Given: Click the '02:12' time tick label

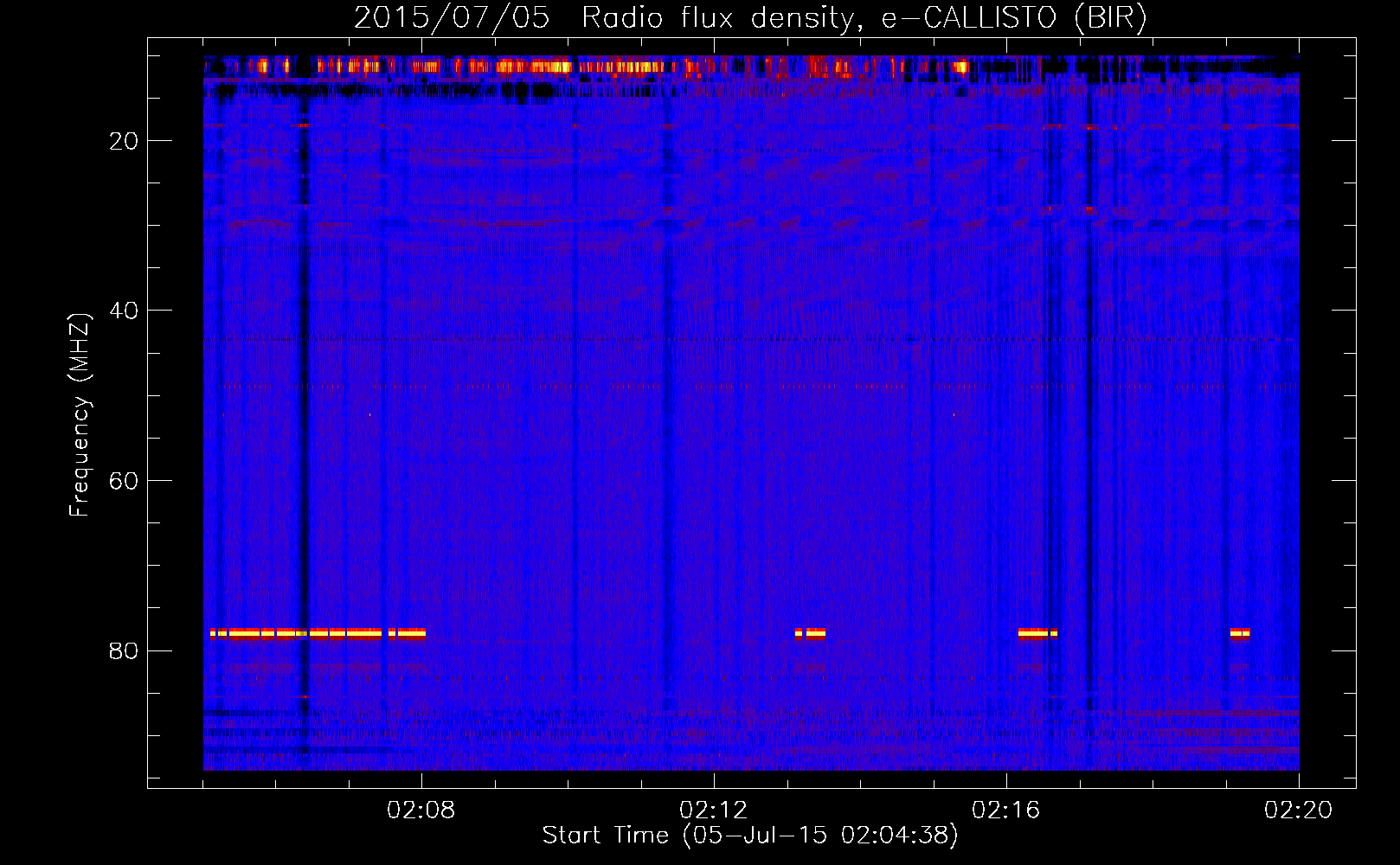Looking at the screenshot, I should 714,811.
